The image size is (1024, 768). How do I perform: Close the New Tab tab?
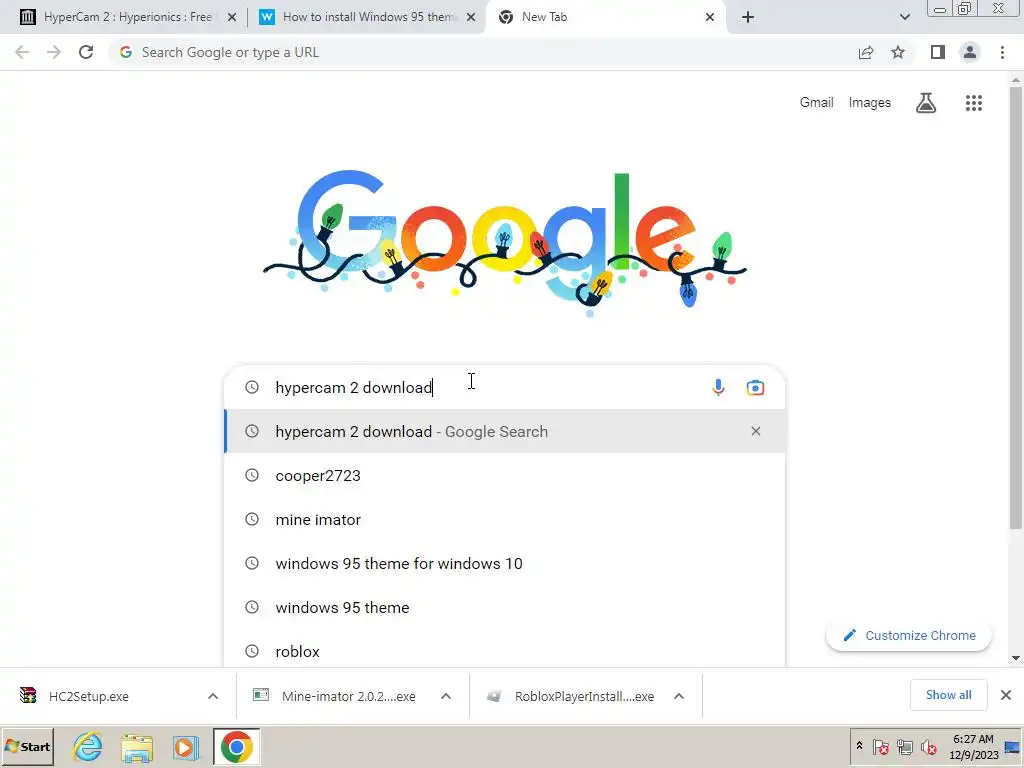[x=710, y=17]
